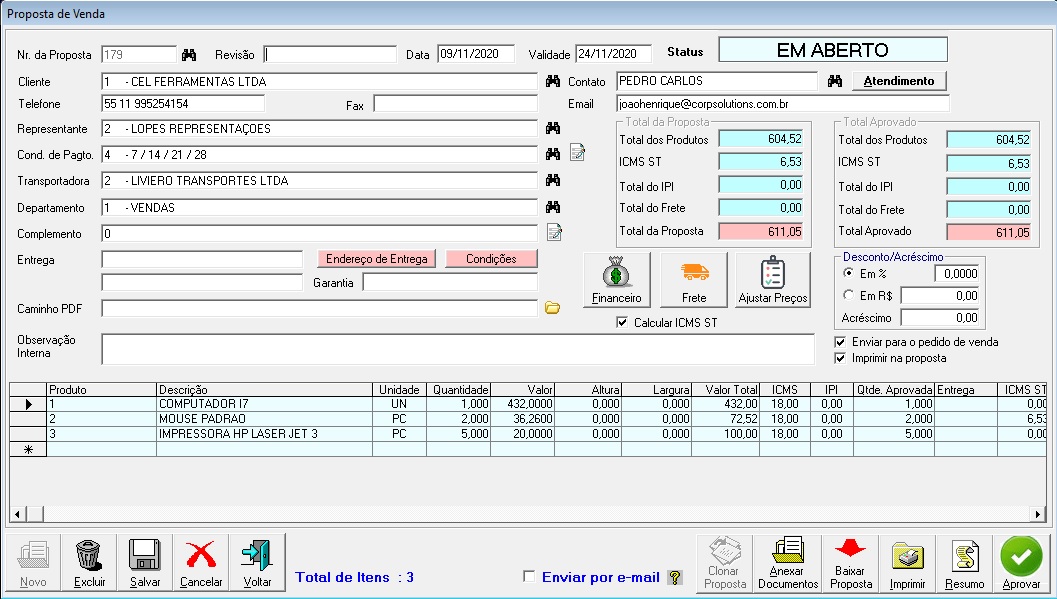Click Endereço de Entrega button
Screen dimensions: 1057x599
[377, 259]
